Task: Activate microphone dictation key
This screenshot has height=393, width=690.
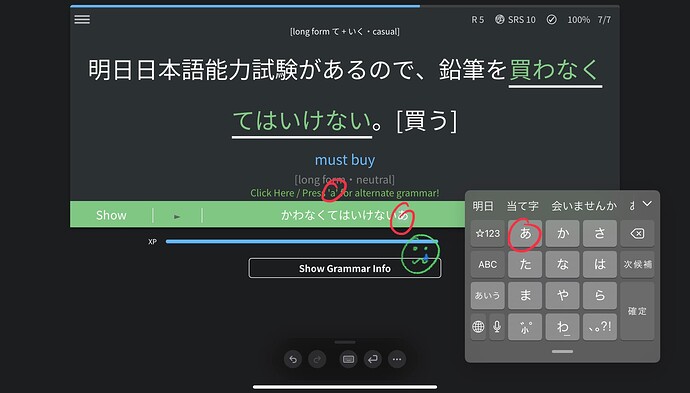Action: point(497,327)
